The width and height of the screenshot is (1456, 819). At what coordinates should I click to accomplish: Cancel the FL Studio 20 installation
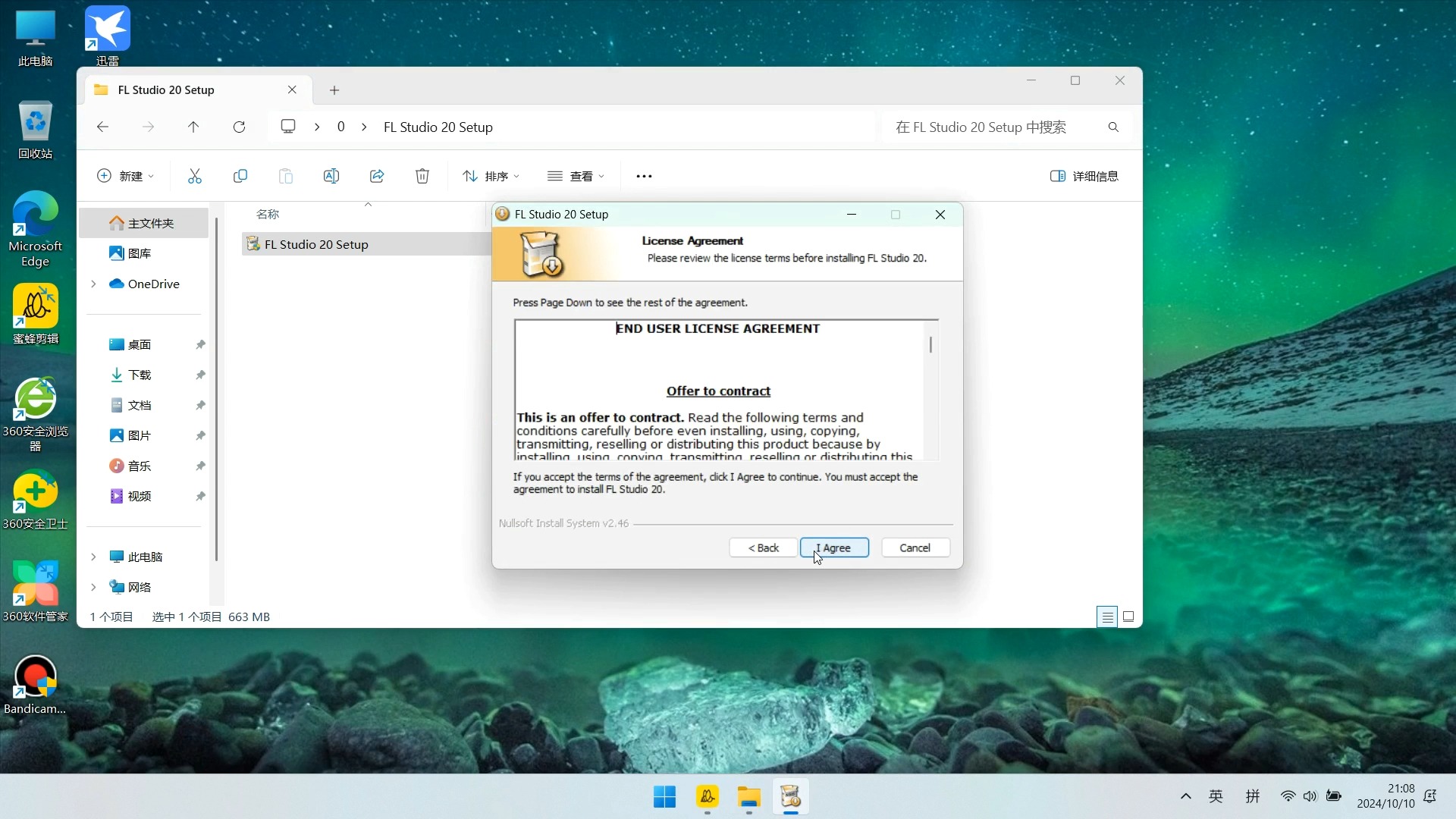[915, 548]
